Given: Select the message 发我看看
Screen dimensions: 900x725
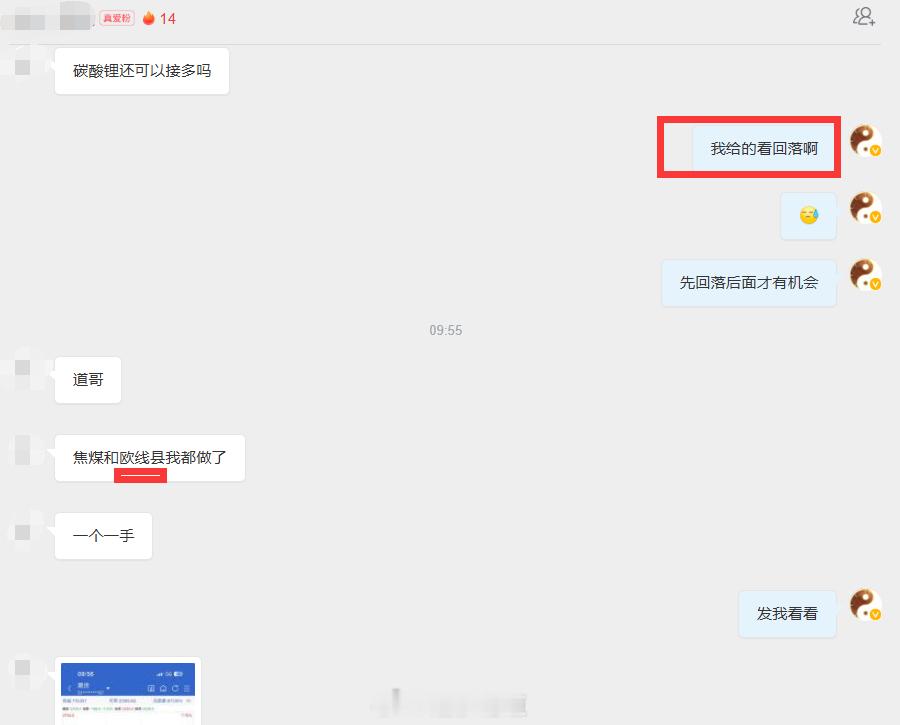Looking at the screenshot, I should [787, 614].
